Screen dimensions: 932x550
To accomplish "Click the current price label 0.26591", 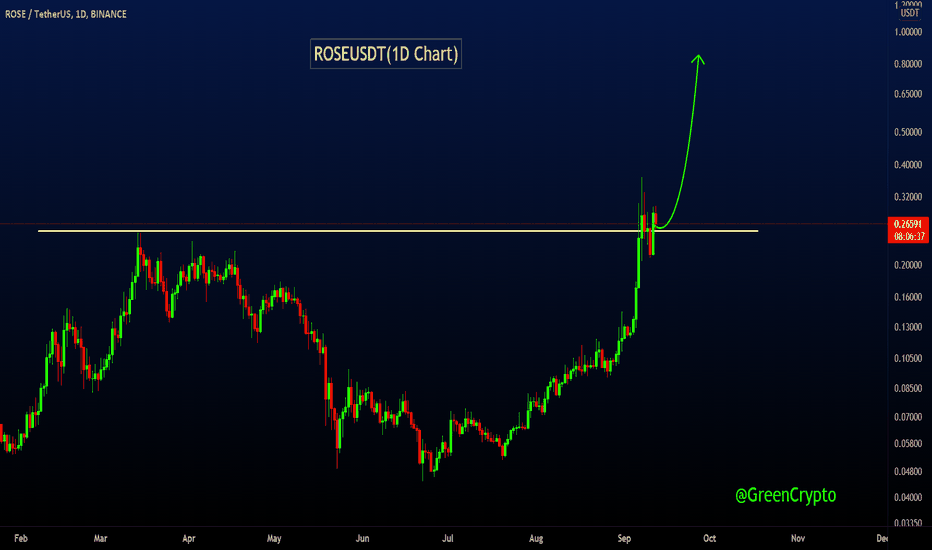I will click(x=908, y=224).
